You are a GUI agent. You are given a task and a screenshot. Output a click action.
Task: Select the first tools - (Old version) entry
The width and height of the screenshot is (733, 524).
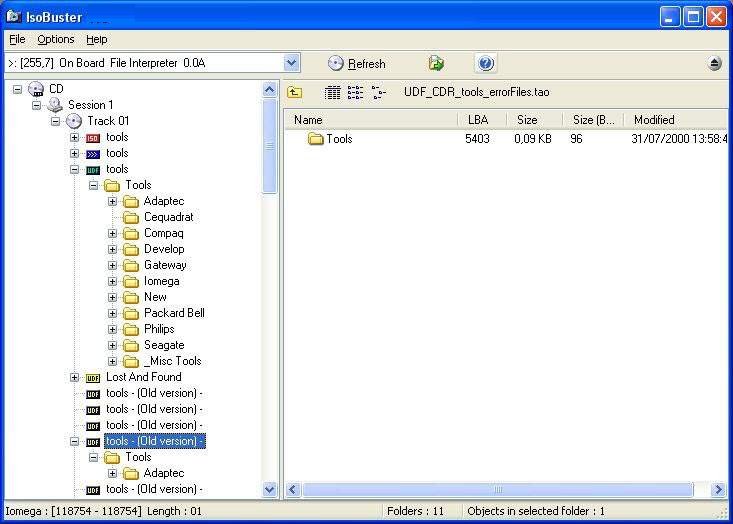(x=154, y=394)
